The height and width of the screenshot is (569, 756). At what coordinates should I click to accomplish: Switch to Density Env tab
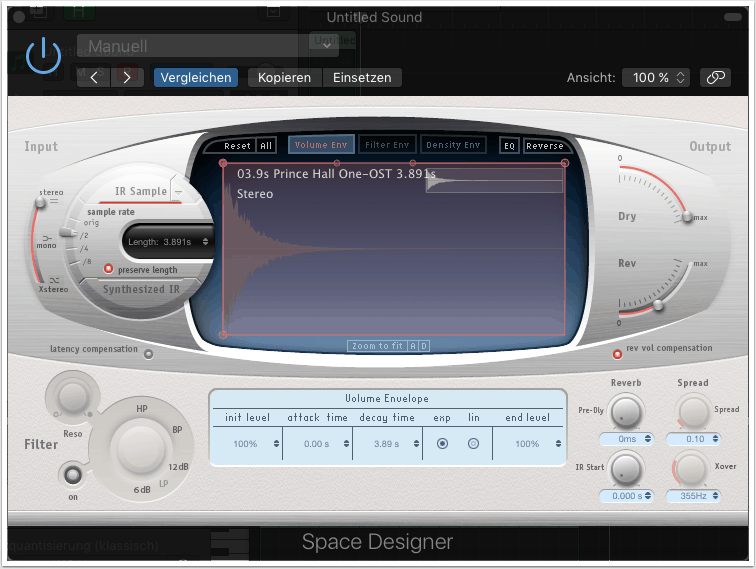click(x=454, y=145)
